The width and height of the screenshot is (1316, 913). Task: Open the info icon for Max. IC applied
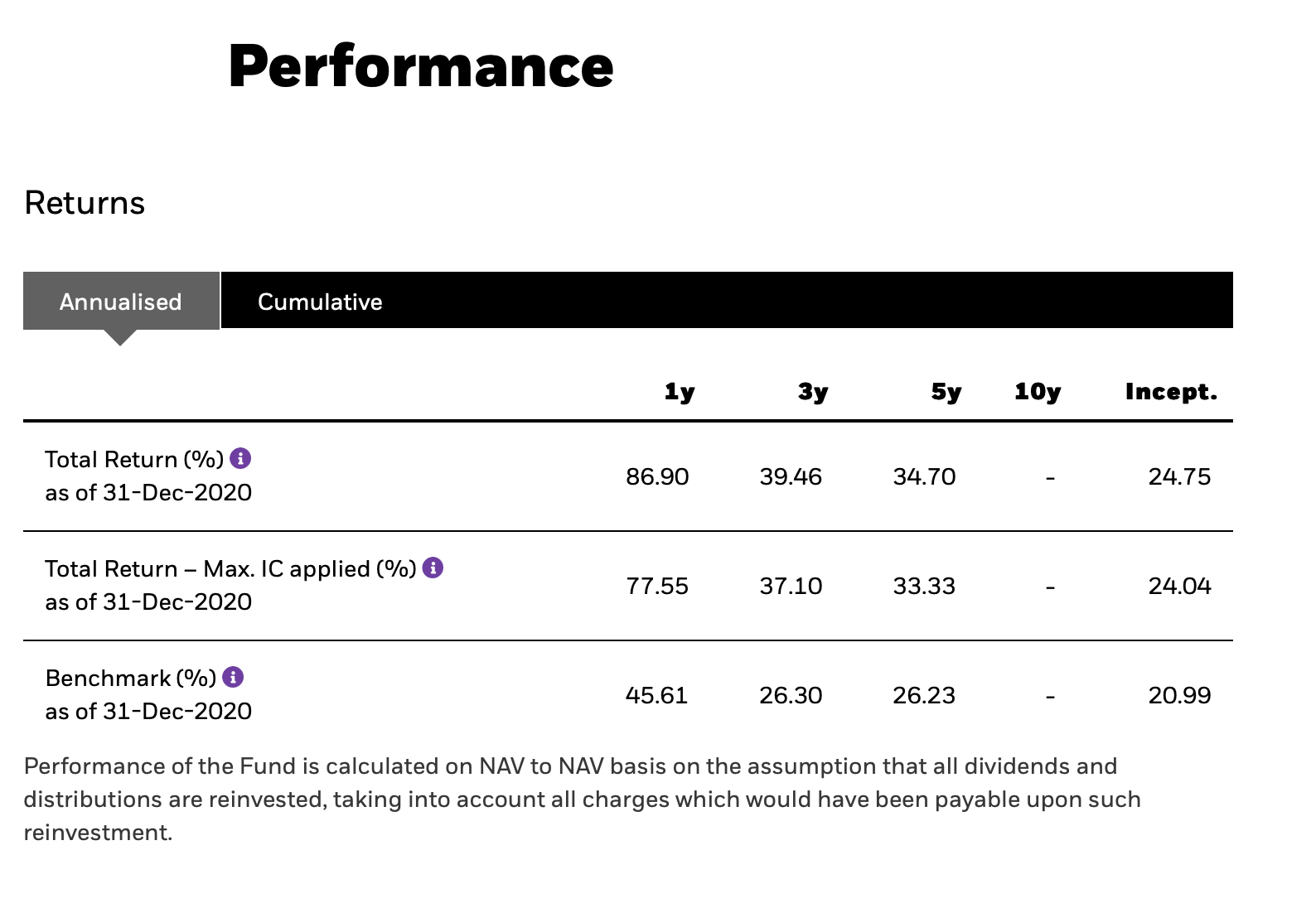point(433,568)
